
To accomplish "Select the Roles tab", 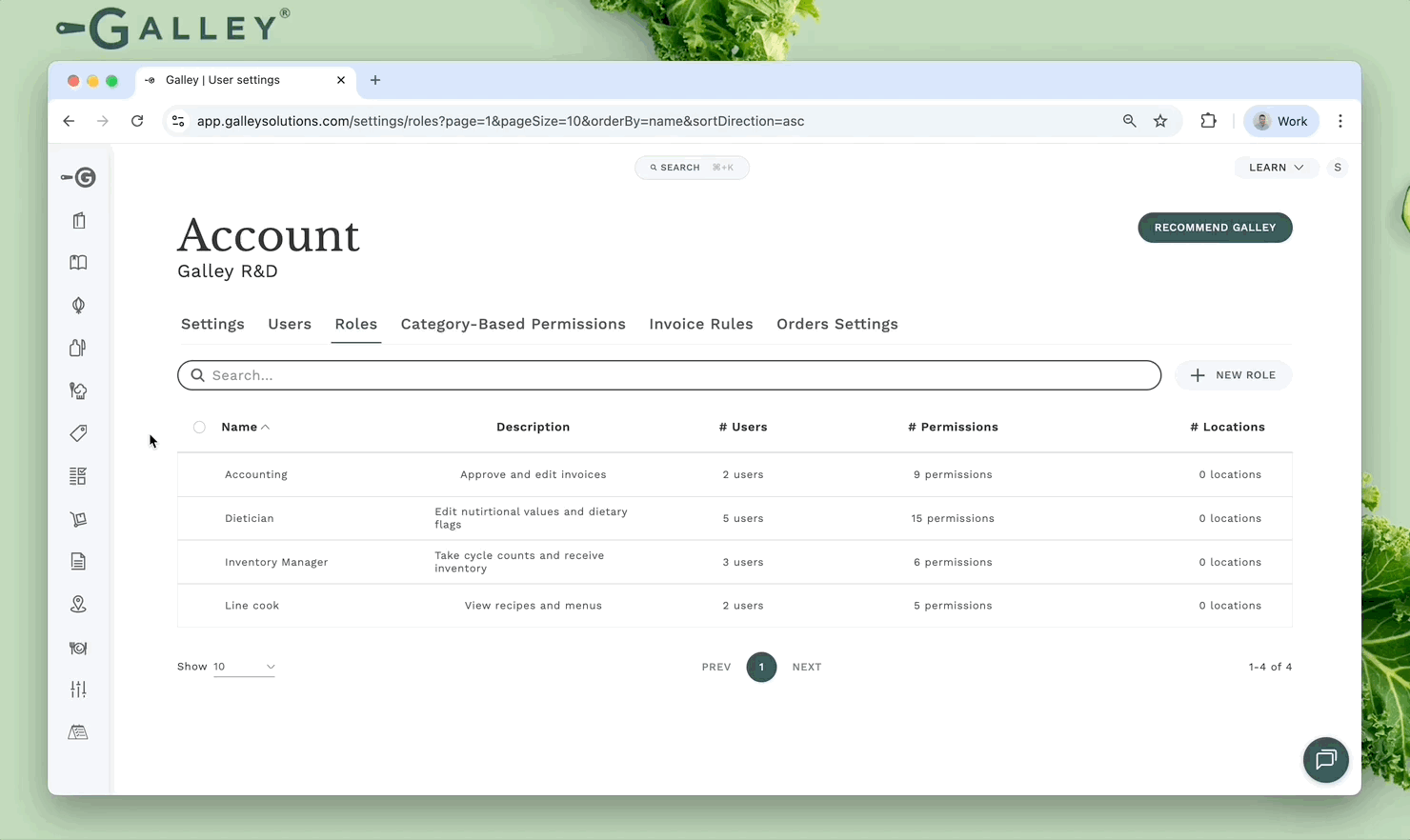I will point(356,324).
